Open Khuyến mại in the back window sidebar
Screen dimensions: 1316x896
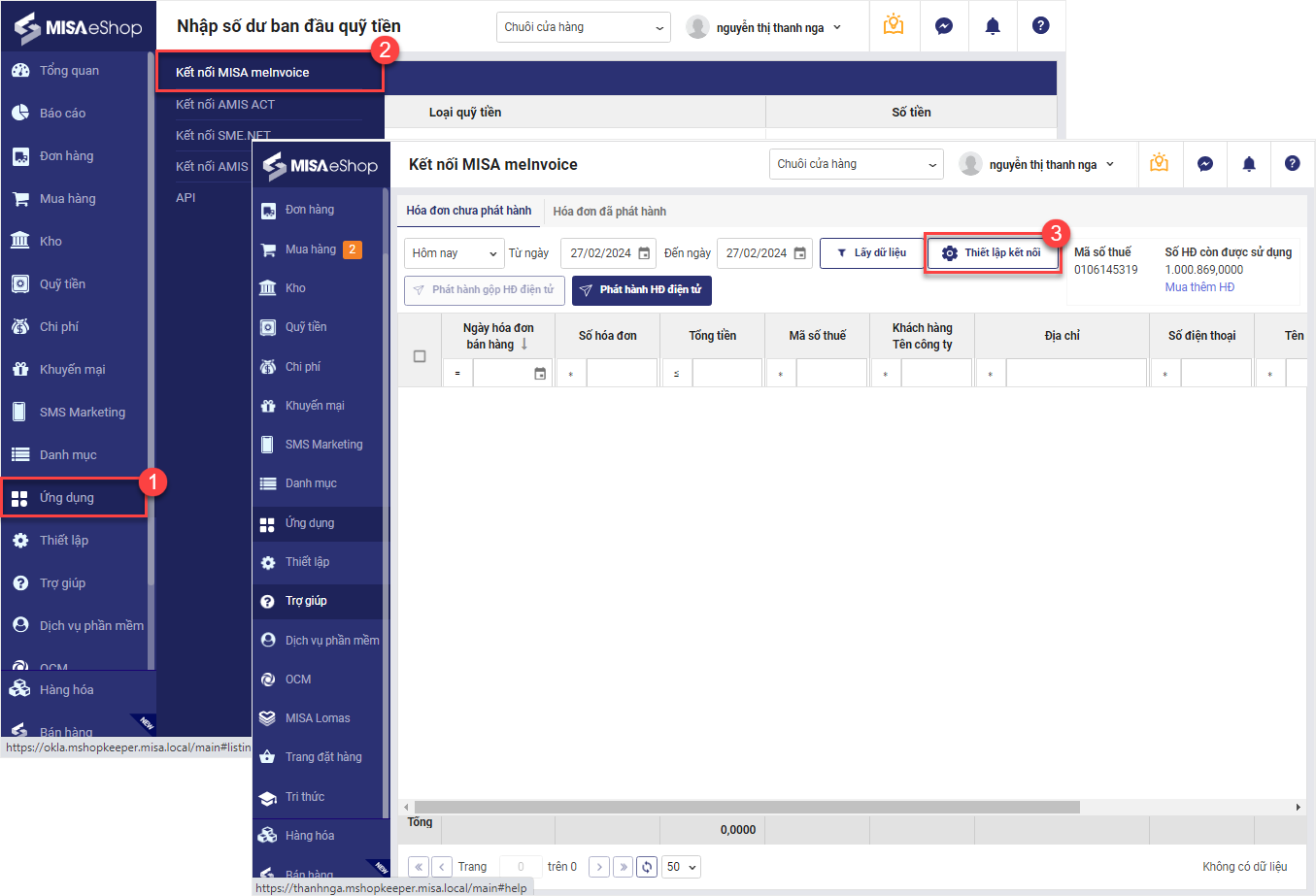point(74,370)
